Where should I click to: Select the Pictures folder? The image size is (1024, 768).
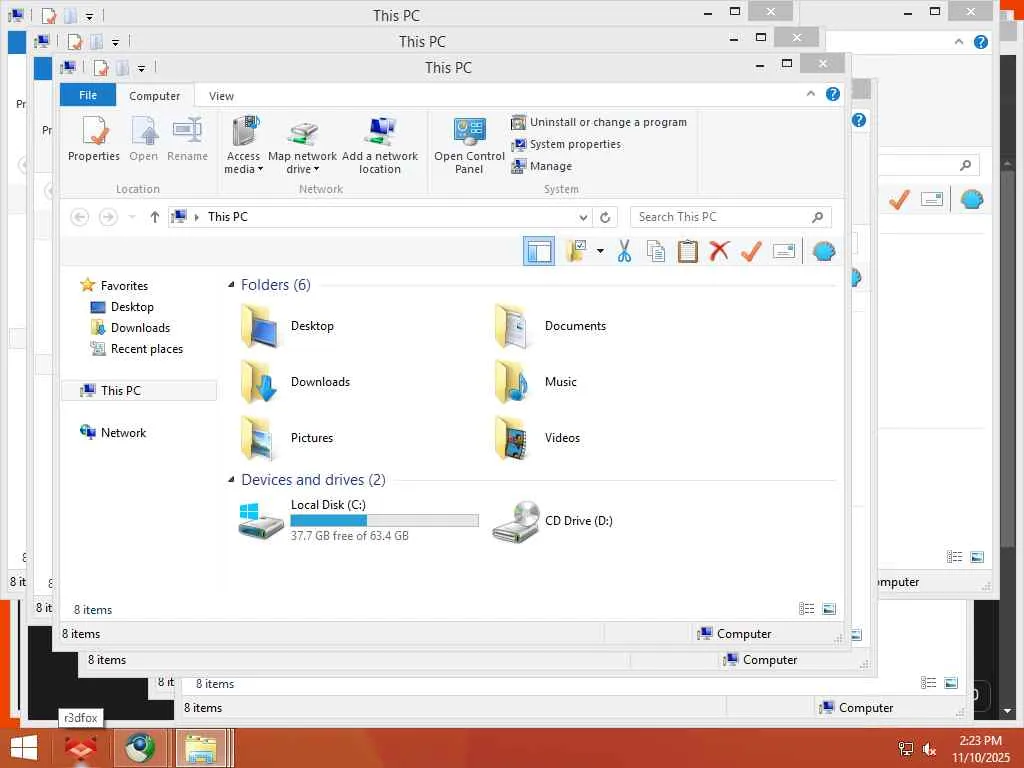click(287, 438)
